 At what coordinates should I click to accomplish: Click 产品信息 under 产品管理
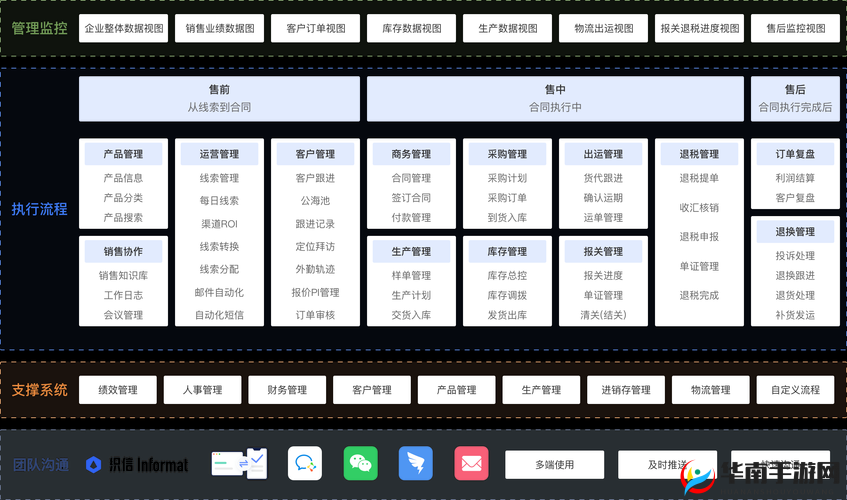click(123, 178)
